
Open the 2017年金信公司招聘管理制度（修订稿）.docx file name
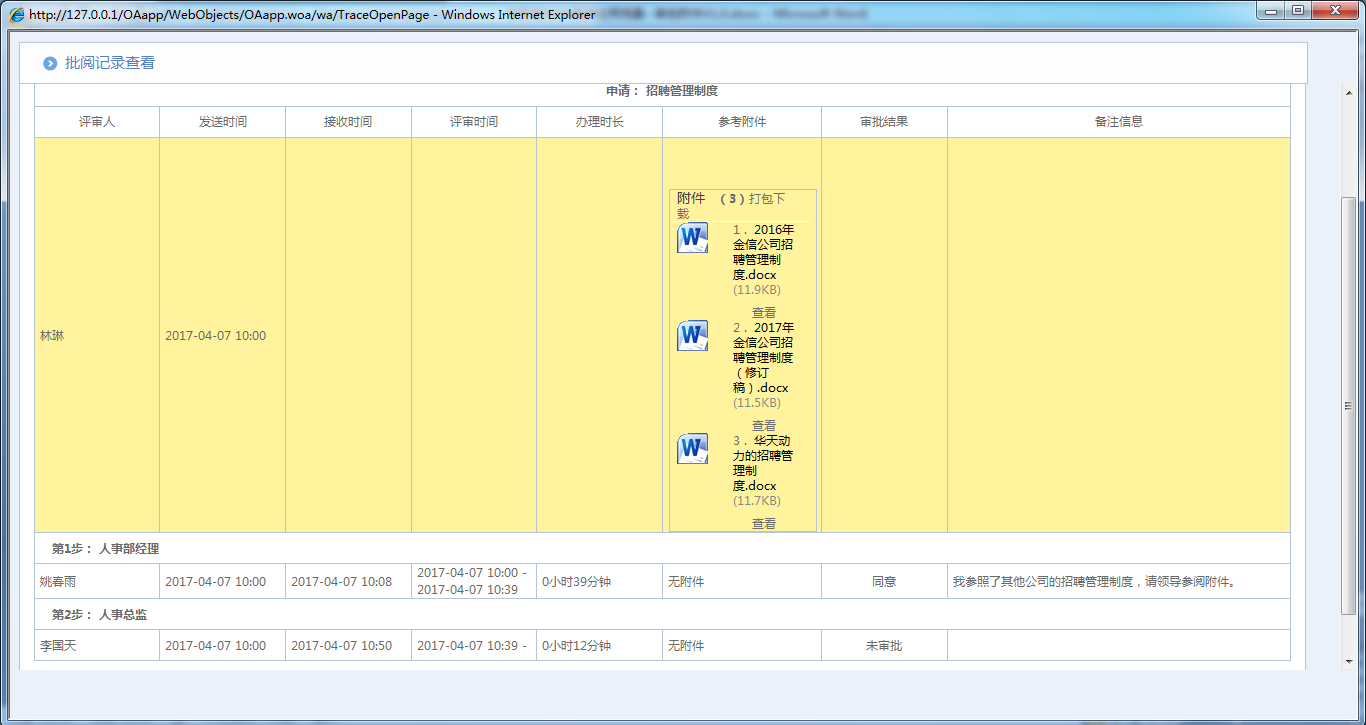pyautogui.click(x=764, y=357)
